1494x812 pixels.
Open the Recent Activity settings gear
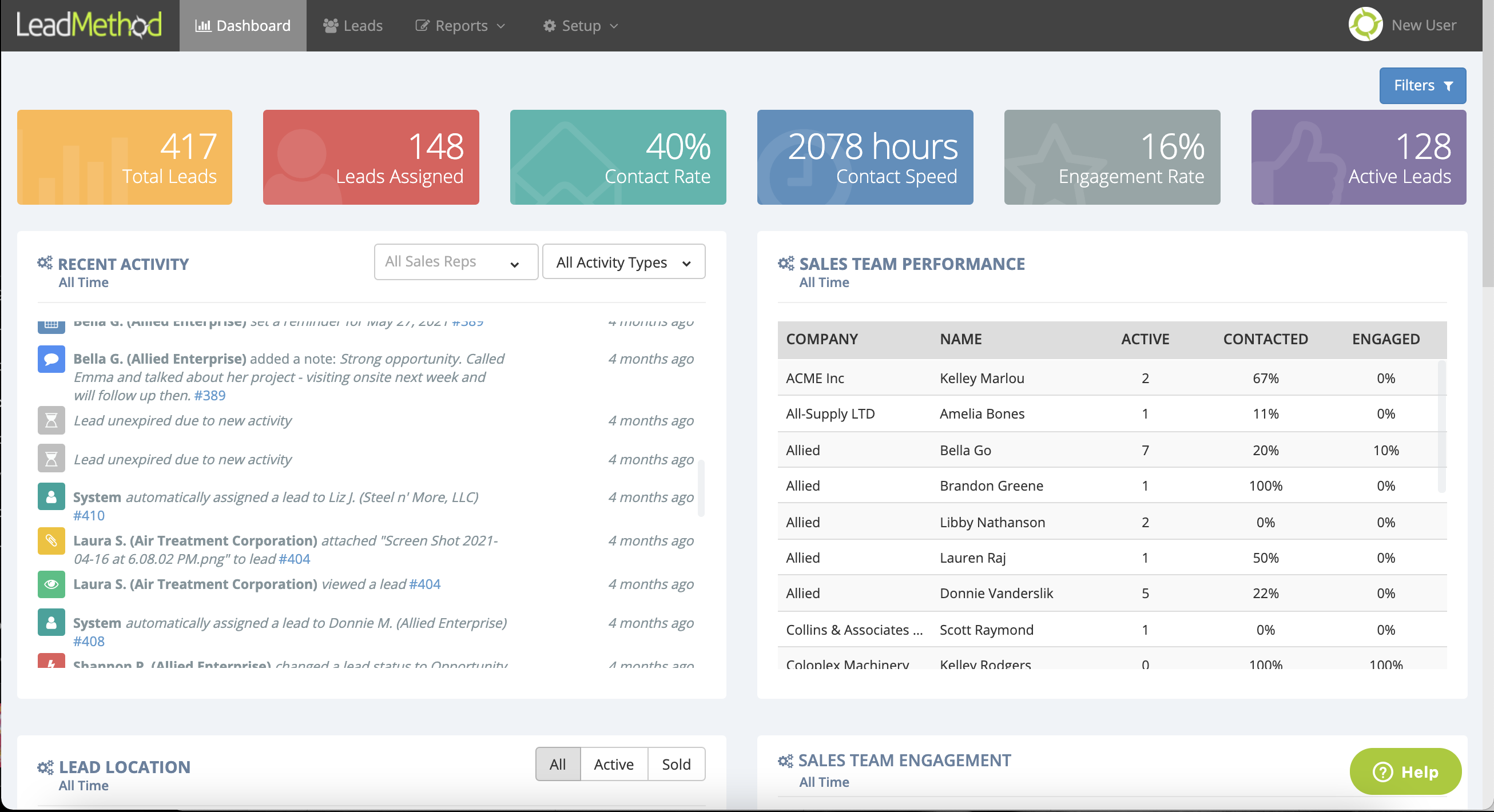tap(45, 262)
